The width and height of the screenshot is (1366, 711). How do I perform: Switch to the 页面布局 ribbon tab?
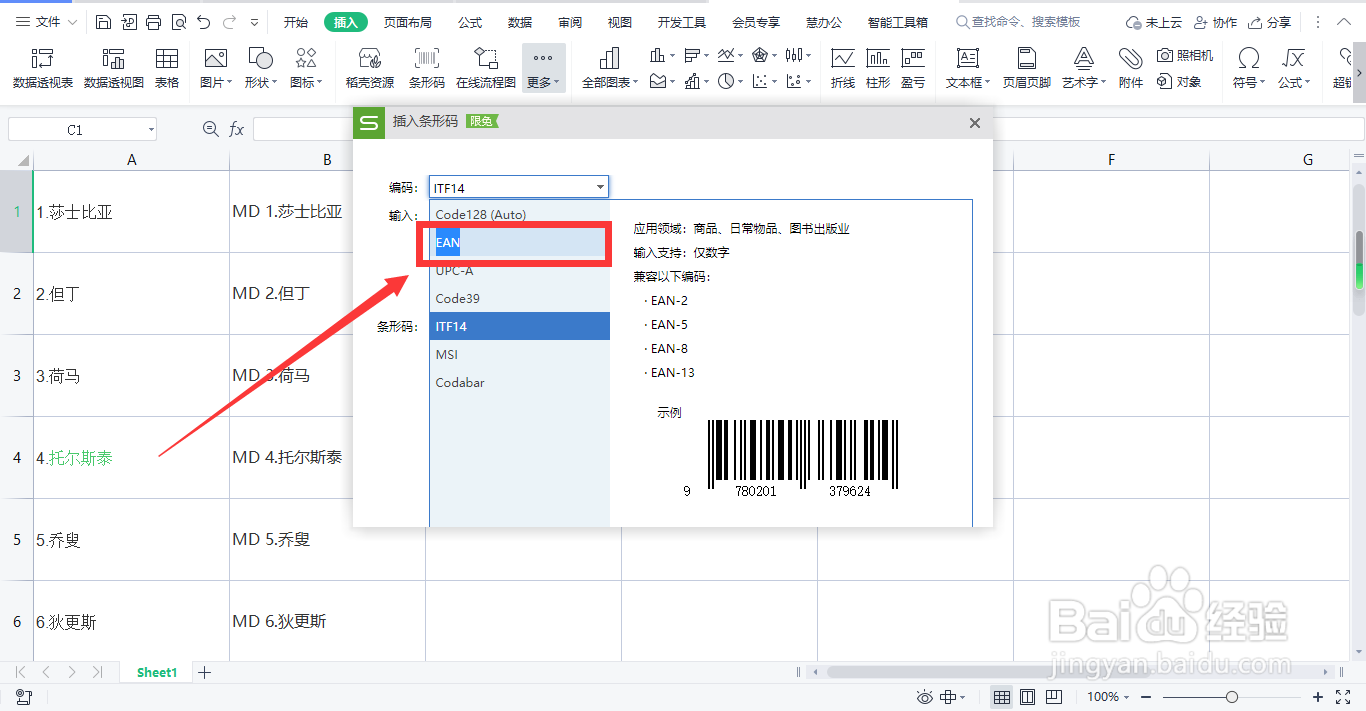(408, 22)
